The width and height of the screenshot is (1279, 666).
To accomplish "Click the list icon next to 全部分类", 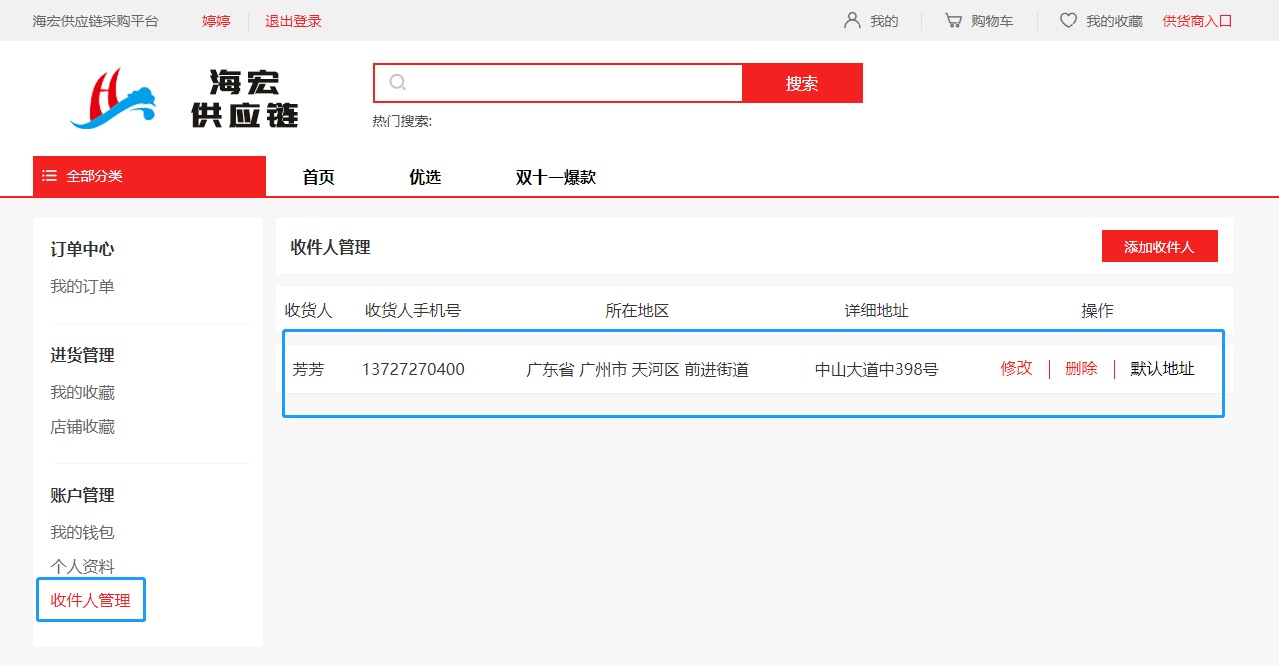I will (49, 176).
